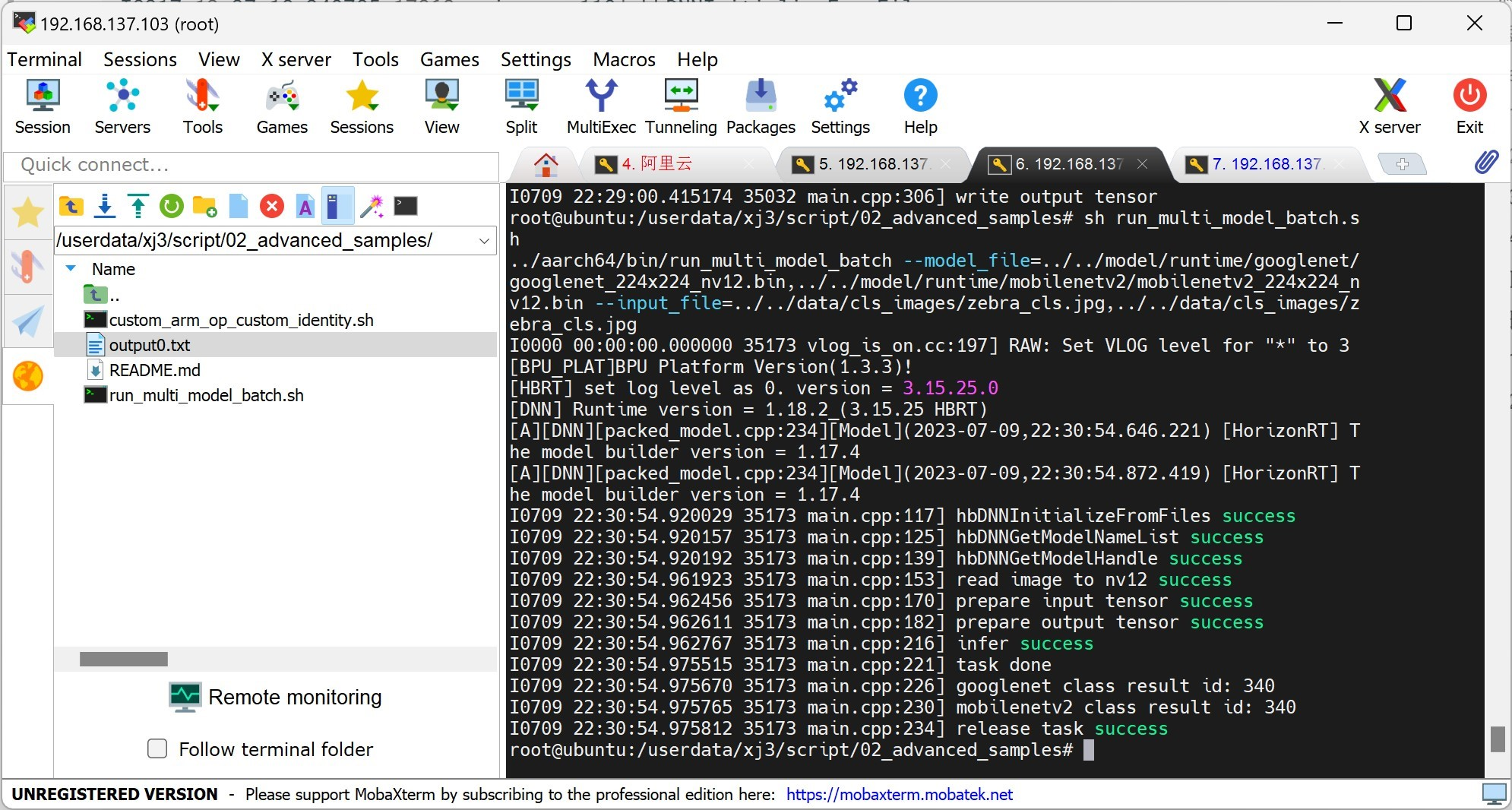Open the SFTP globe sidebar tab
The width and height of the screenshot is (1512, 810).
(28, 376)
